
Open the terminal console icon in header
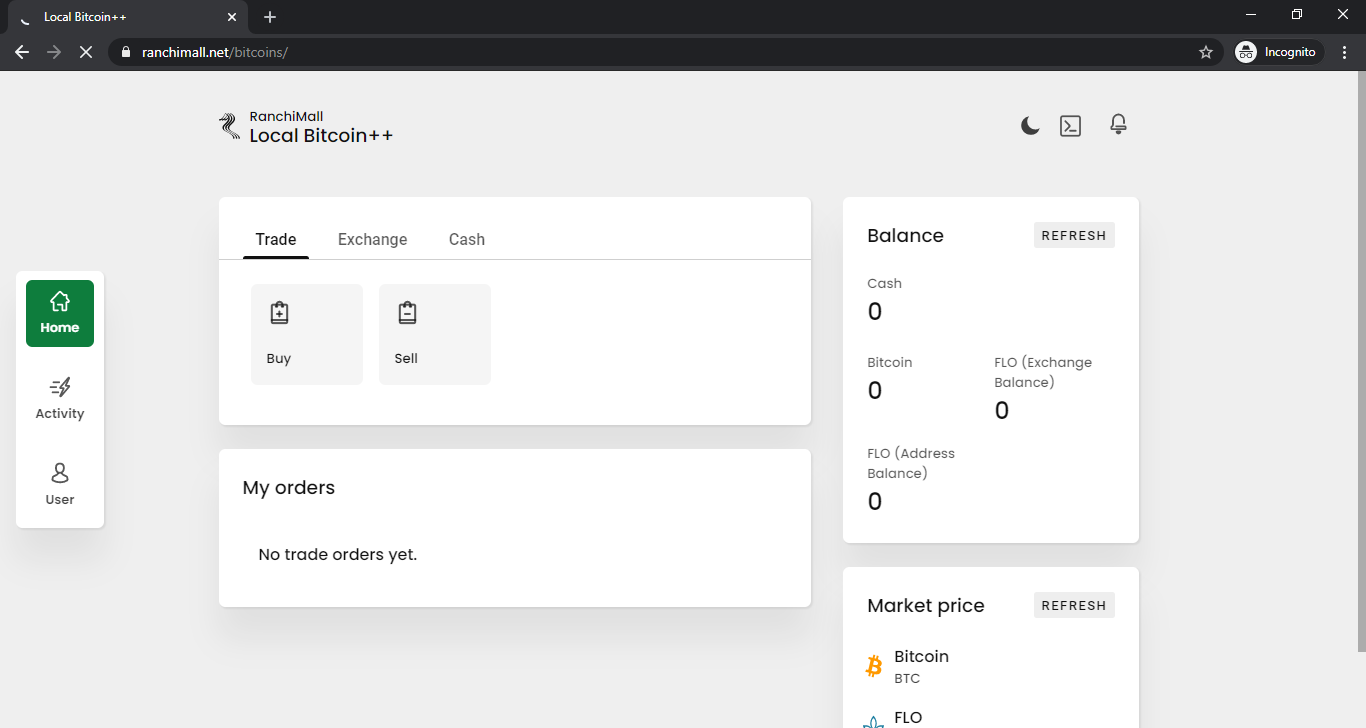[x=1070, y=126]
